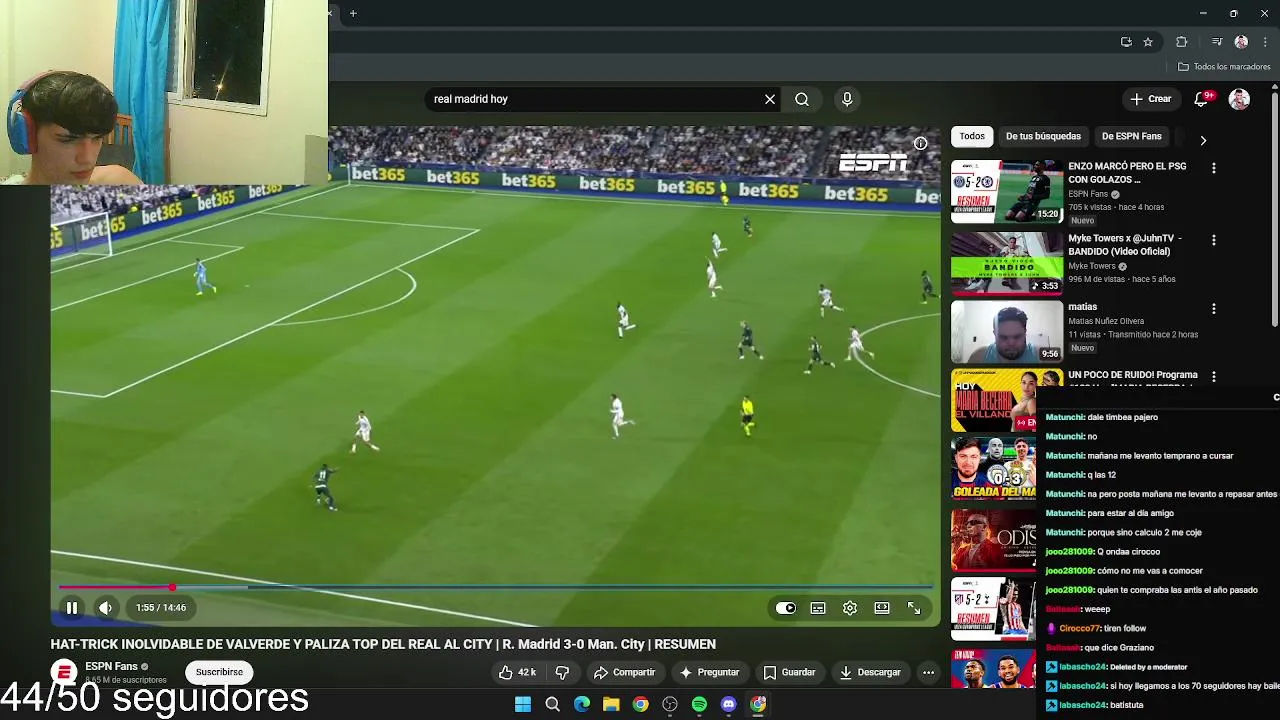Click the search field reading real madrid hoy
Viewport: 1280px width, 720px height.
[x=594, y=99]
